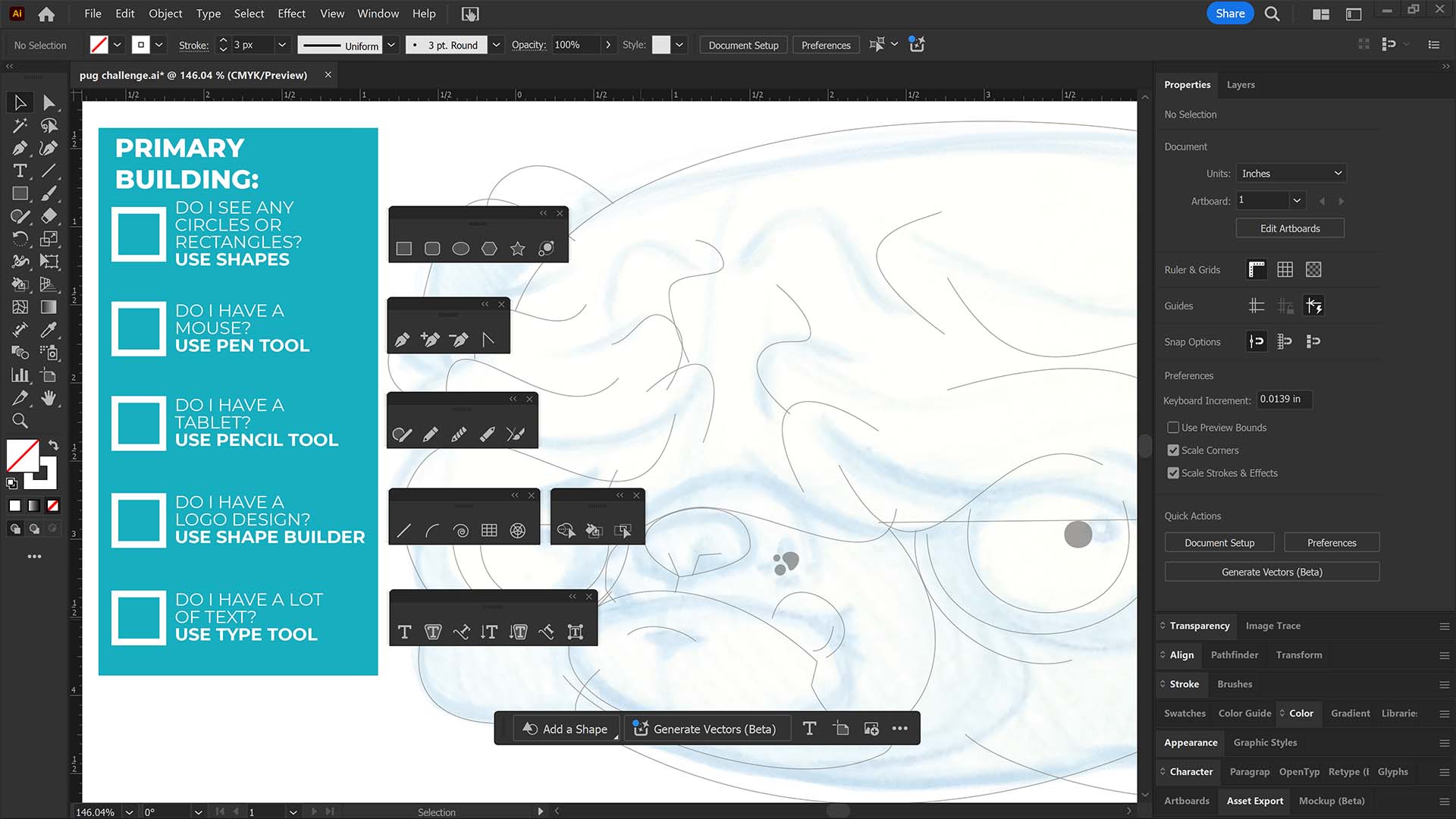Pick the Lasso tool
This screenshot has width=1456, height=819.
[49, 125]
